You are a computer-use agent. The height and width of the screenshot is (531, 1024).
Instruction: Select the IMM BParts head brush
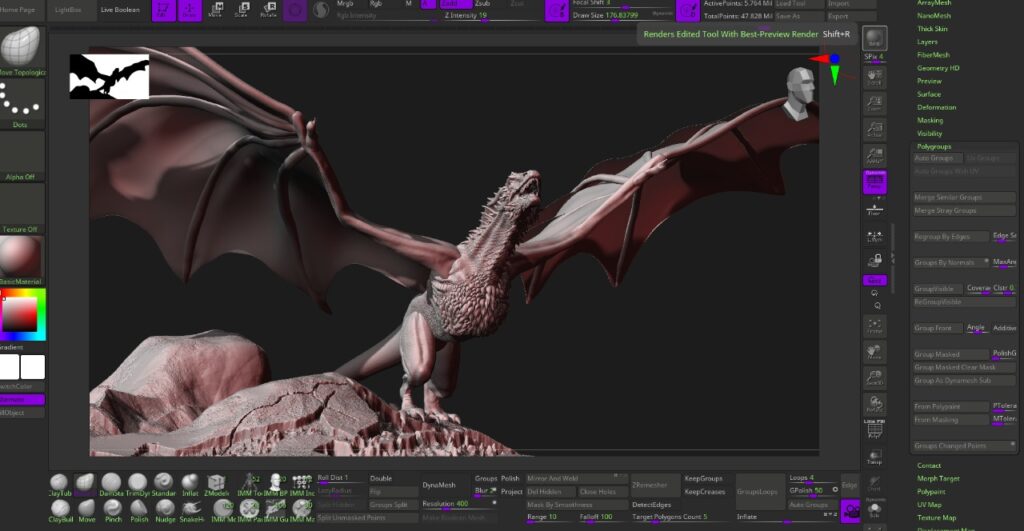point(276,486)
